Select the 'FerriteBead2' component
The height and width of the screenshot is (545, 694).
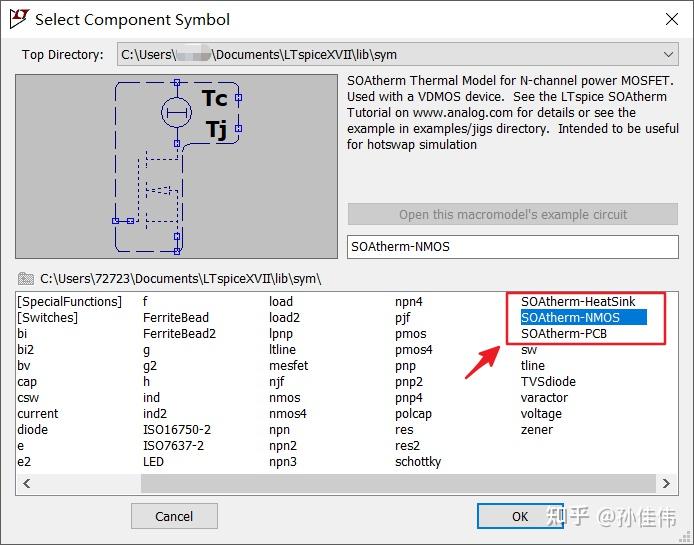coord(179,333)
